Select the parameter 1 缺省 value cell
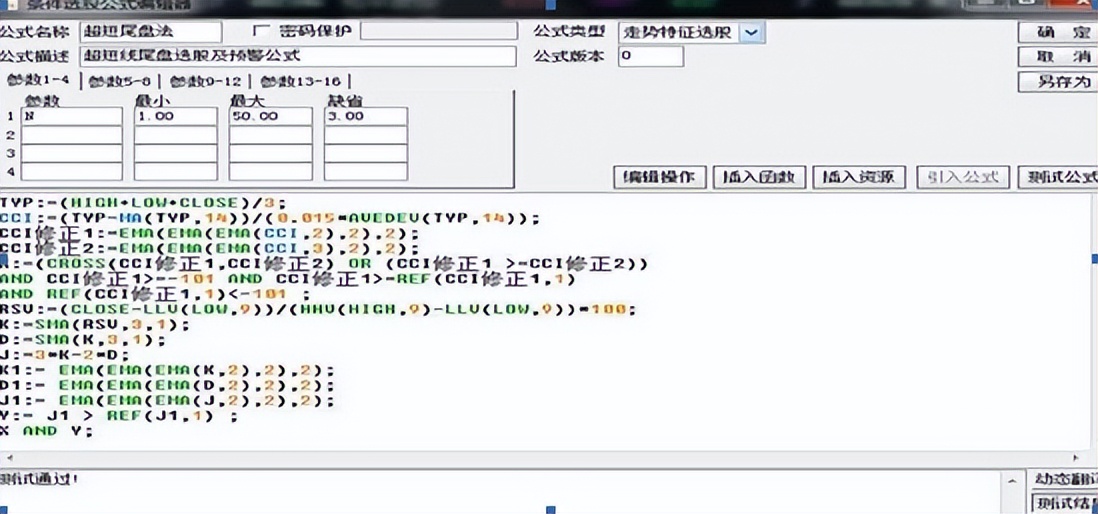Screen dimensions: 1098x514 (x=366, y=116)
